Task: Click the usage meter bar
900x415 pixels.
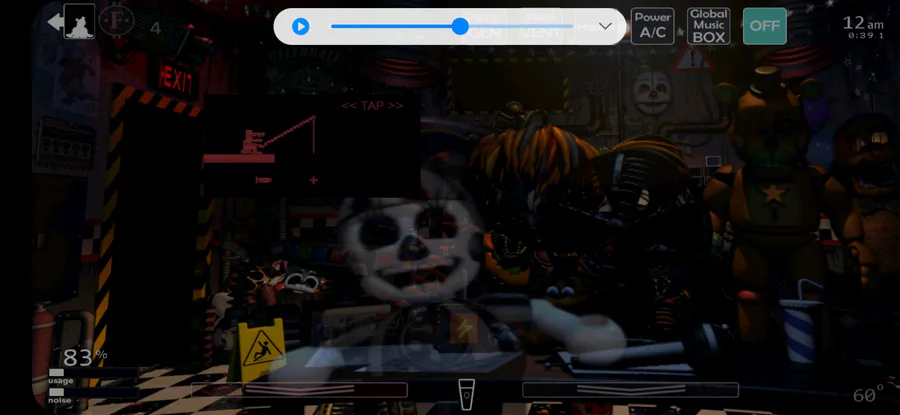Action: [x=94, y=373]
